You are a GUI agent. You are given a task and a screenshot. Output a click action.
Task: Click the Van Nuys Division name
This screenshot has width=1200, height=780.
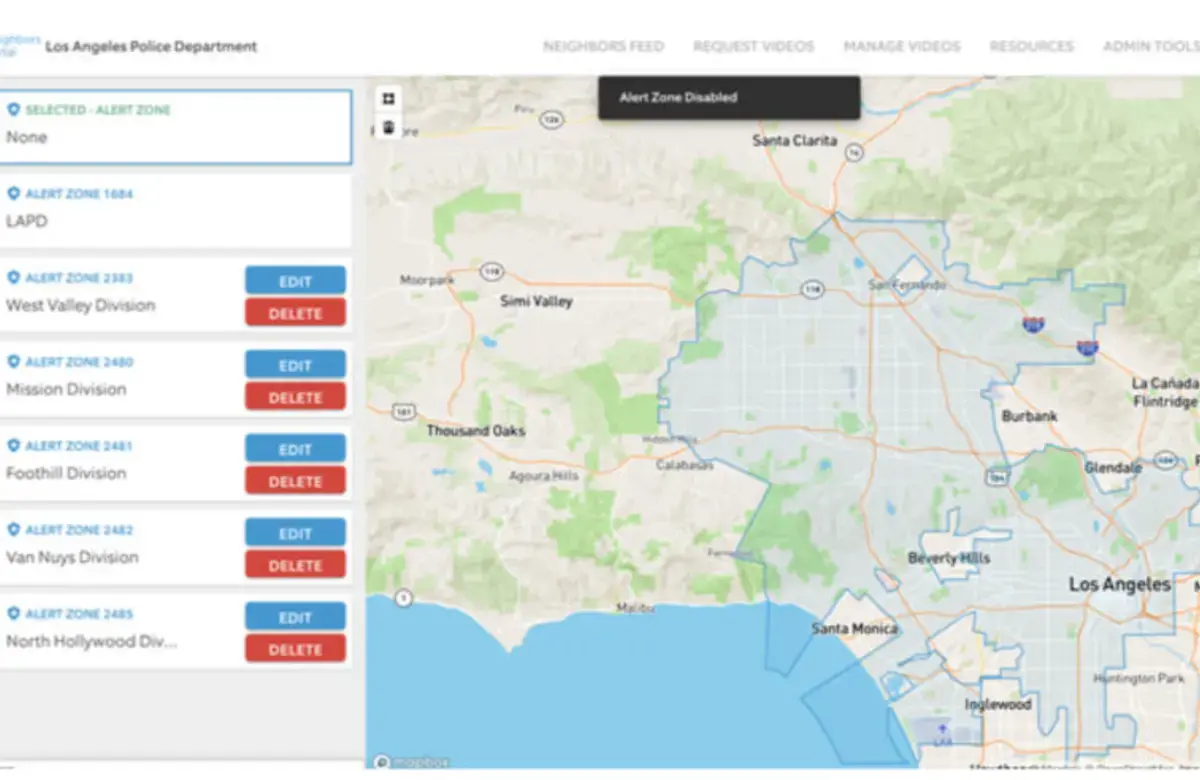(x=72, y=557)
